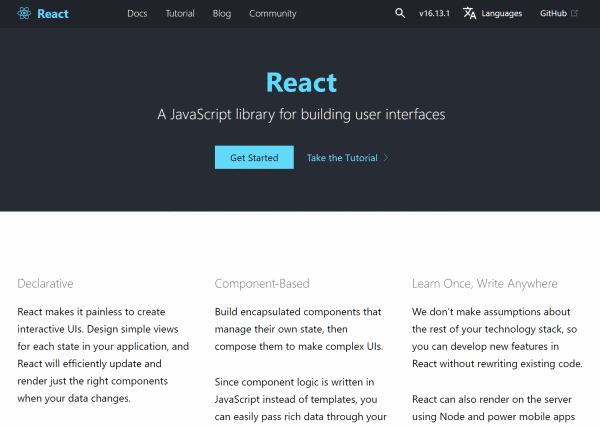Open the Community nav item

point(273,14)
